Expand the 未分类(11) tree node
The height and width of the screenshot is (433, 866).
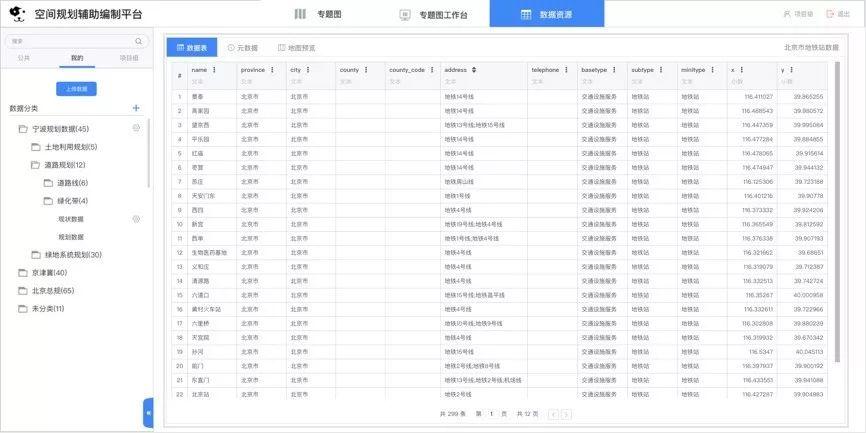click(x=49, y=309)
